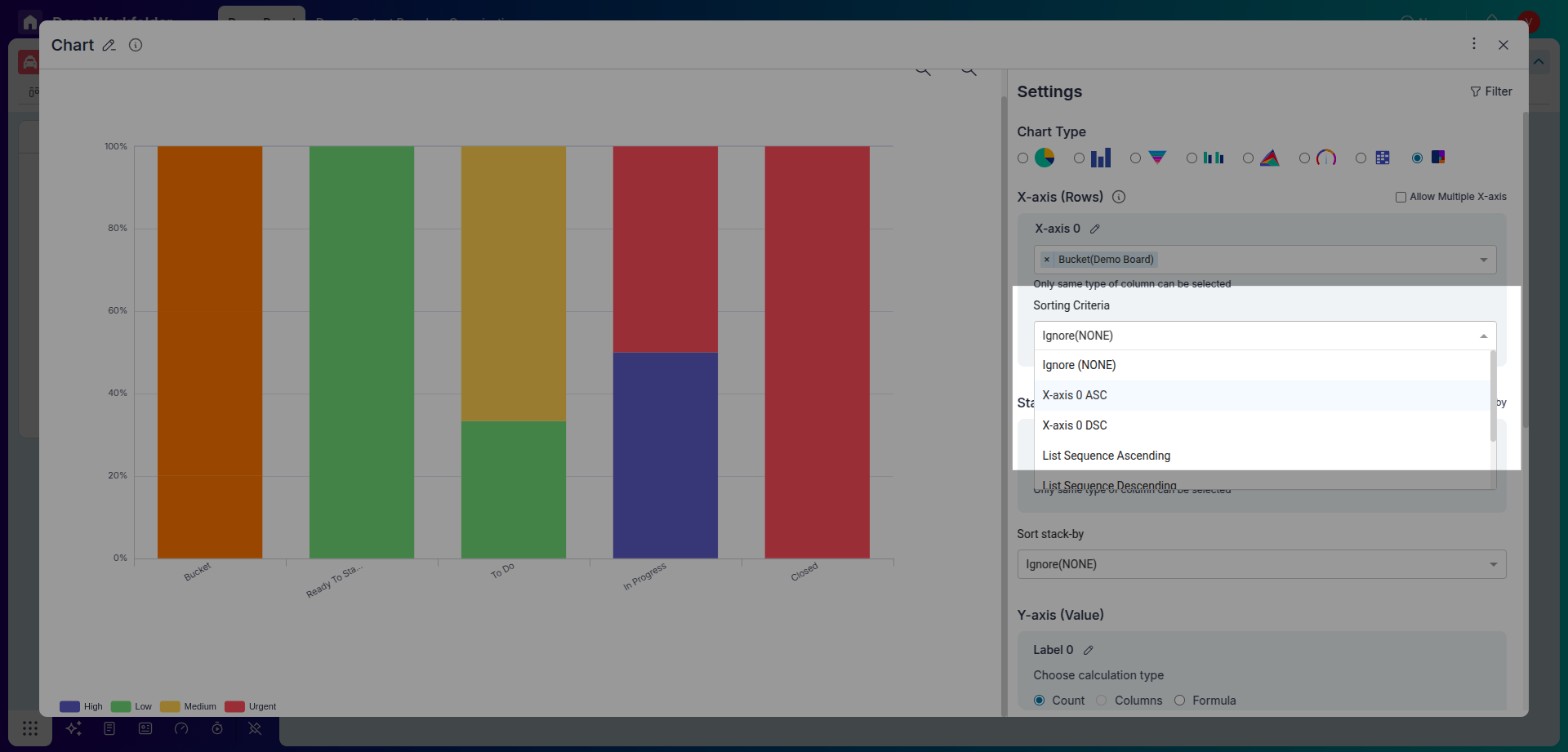Click the grouped bar chart icon
1568x752 pixels.
point(1214,158)
